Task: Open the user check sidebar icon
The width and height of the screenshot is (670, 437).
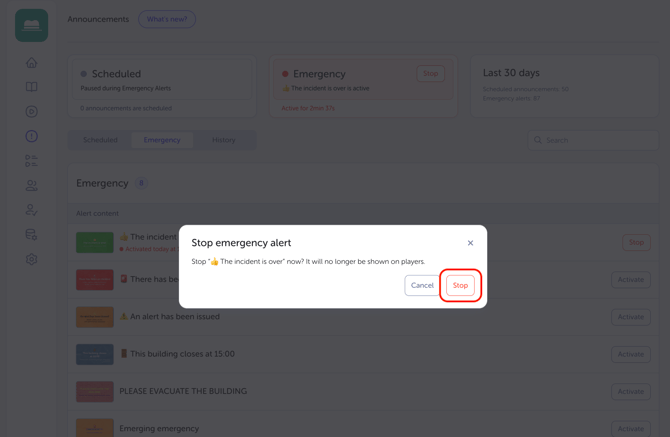Action: pyautogui.click(x=32, y=210)
